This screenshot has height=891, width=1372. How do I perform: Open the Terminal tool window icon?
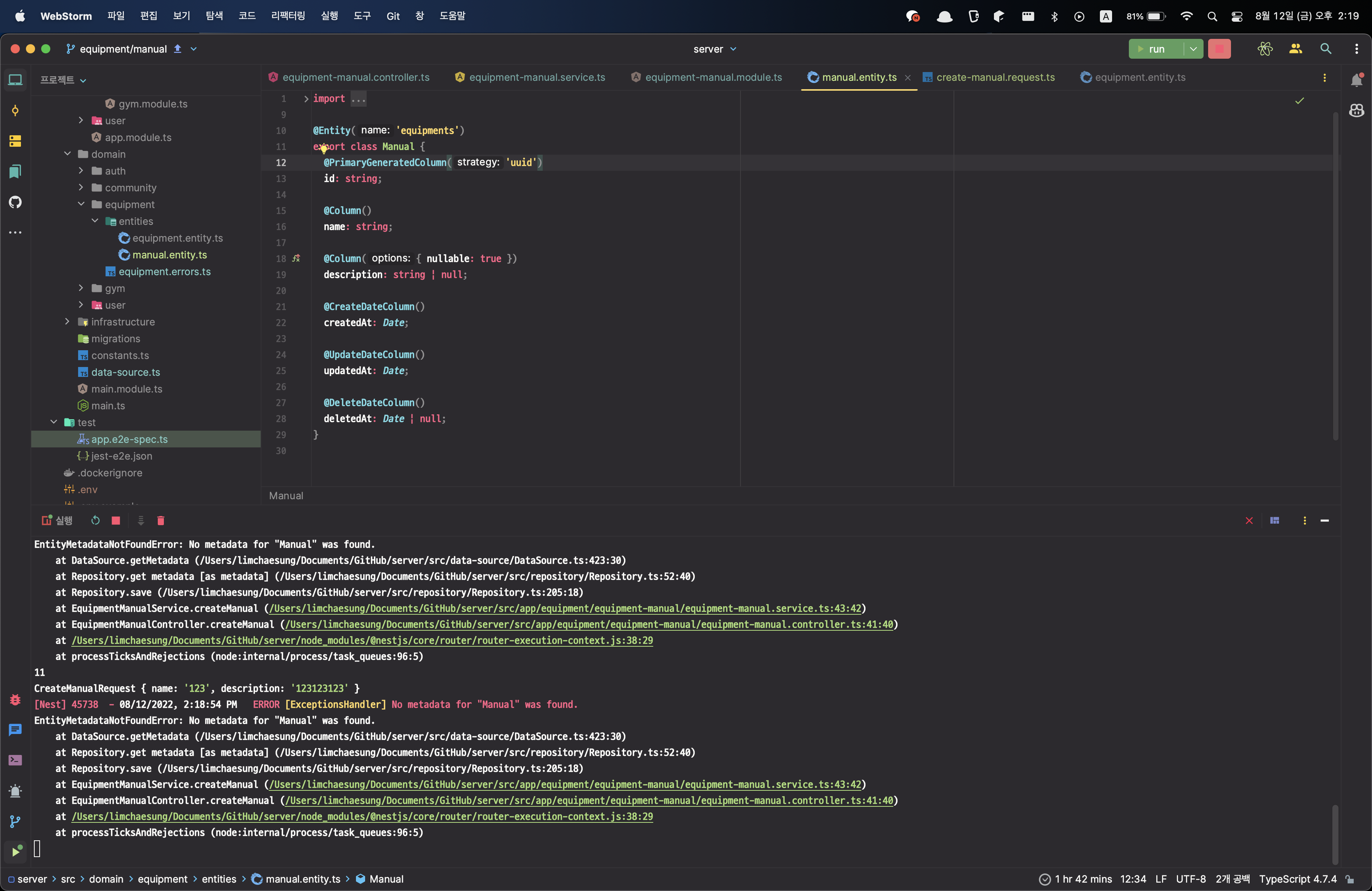16,760
